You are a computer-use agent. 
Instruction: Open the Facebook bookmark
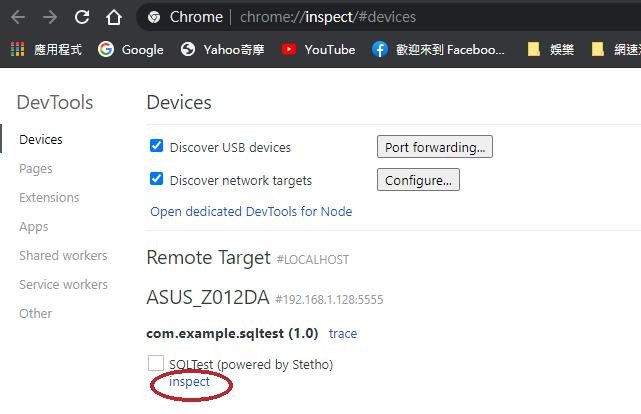point(438,49)
